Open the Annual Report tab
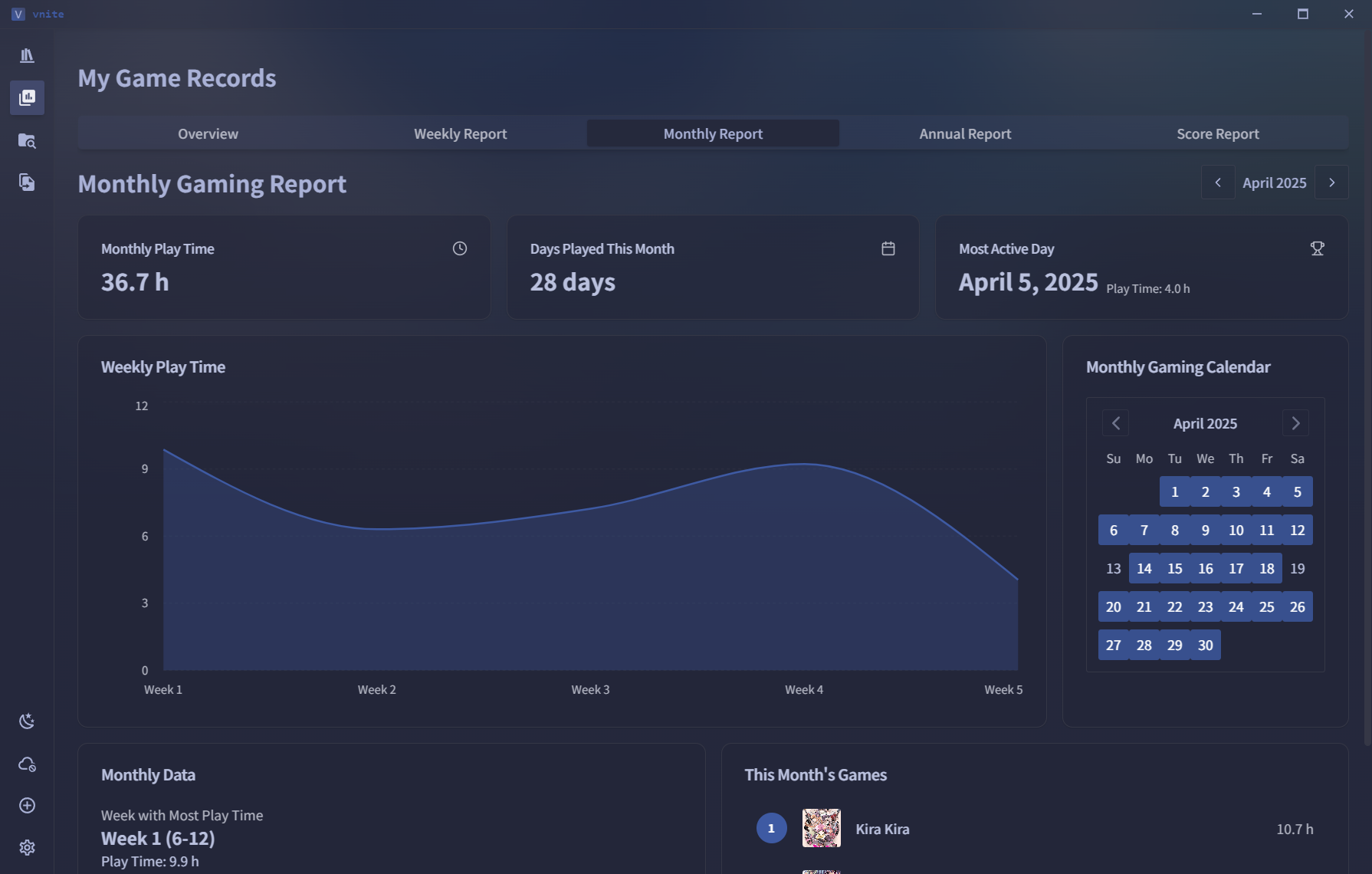 (965, 133)
